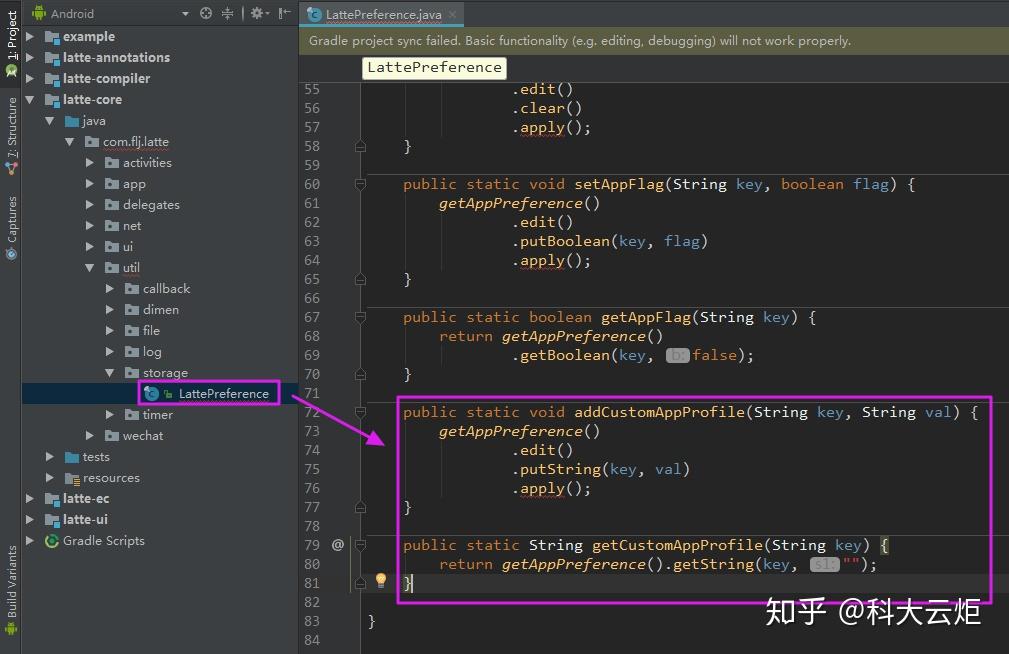Collapse the util package
Viewport: 1009px width, 654px height.
click(x=89, y=268)
